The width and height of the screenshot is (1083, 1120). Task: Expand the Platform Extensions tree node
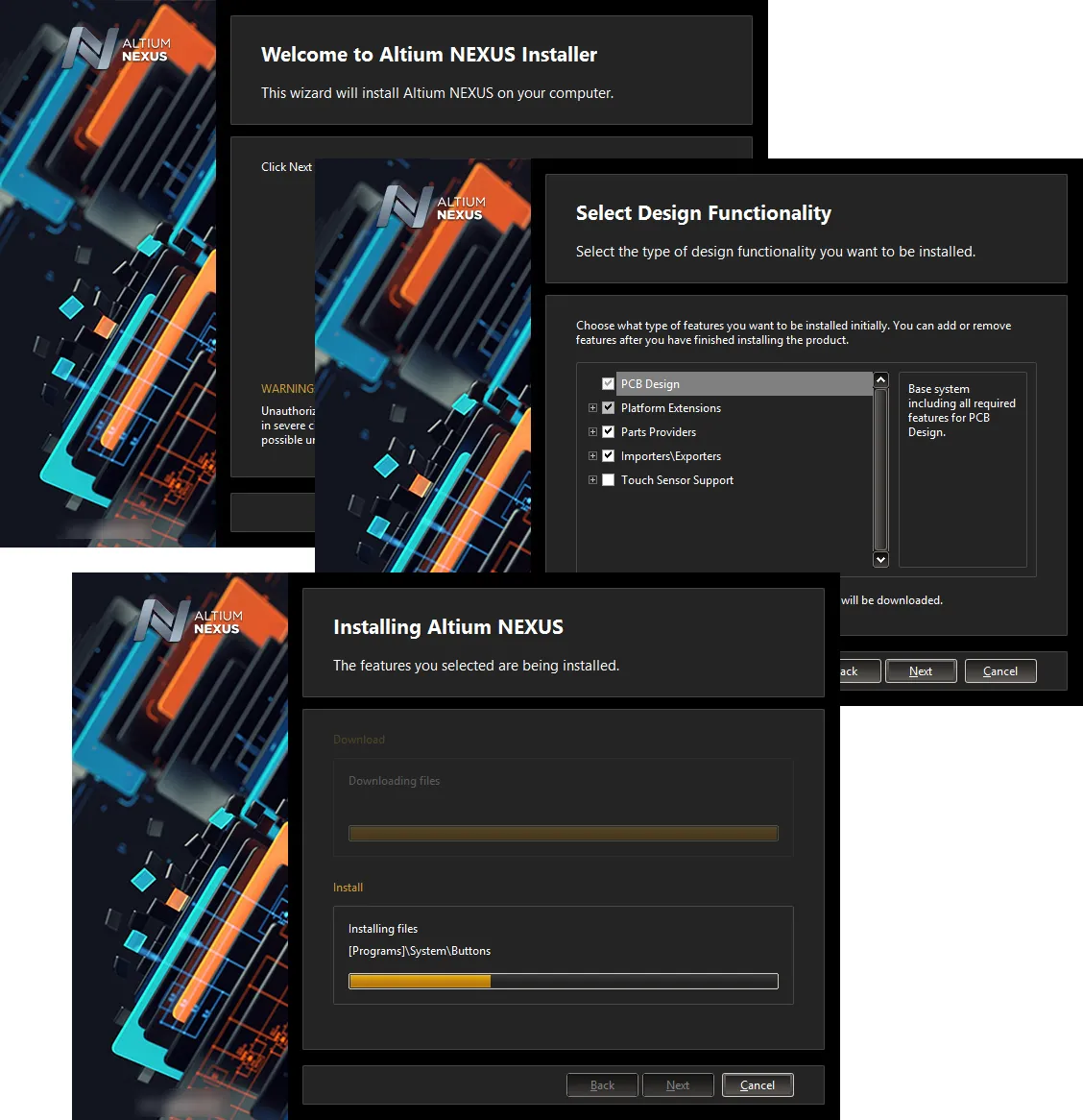(592, 408)
